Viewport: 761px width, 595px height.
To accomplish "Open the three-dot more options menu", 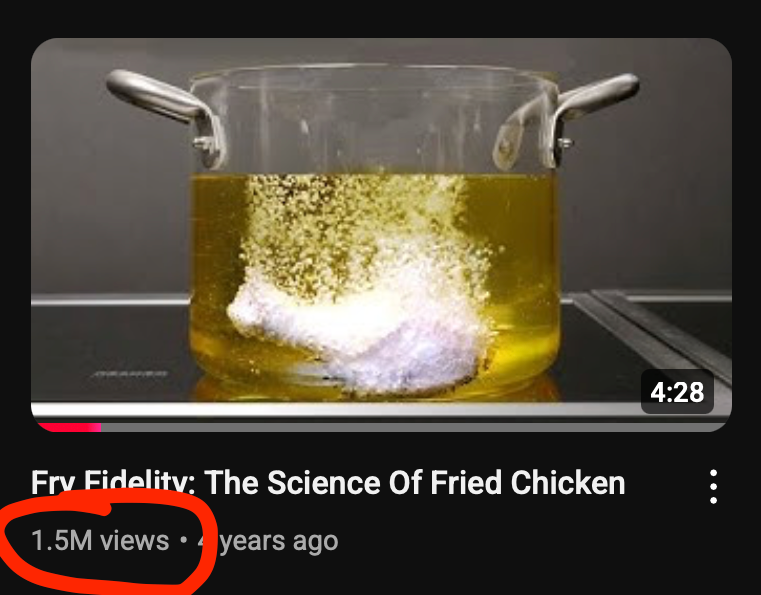I will click(713, 486).
